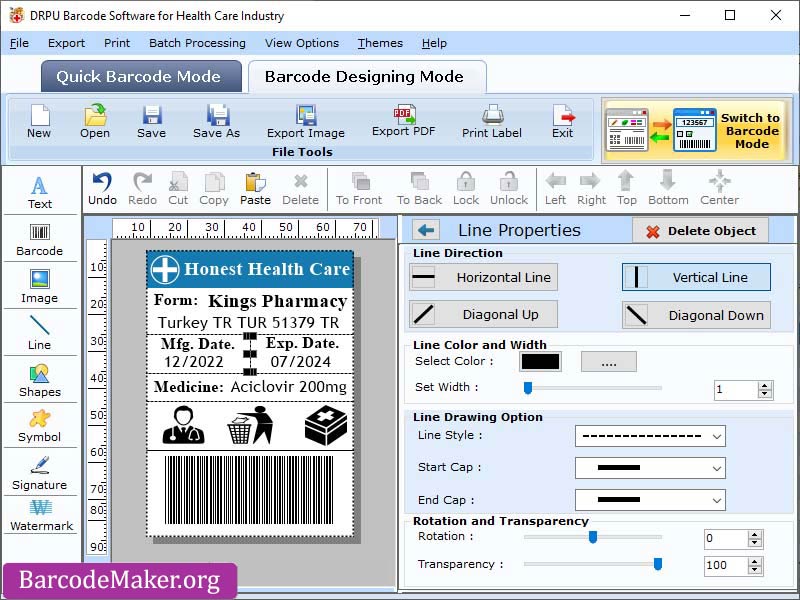Open the Watermark tool
Screen dimensions: 800x600
click(40, 519)
